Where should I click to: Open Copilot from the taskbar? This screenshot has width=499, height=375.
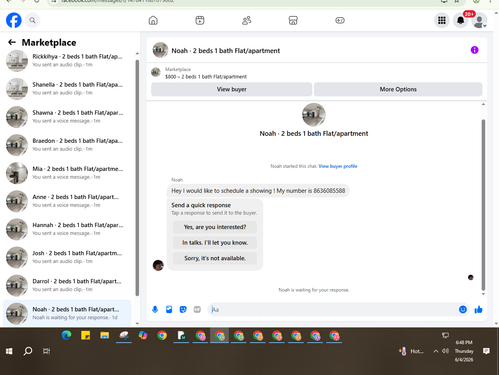[x=143, y=335]
